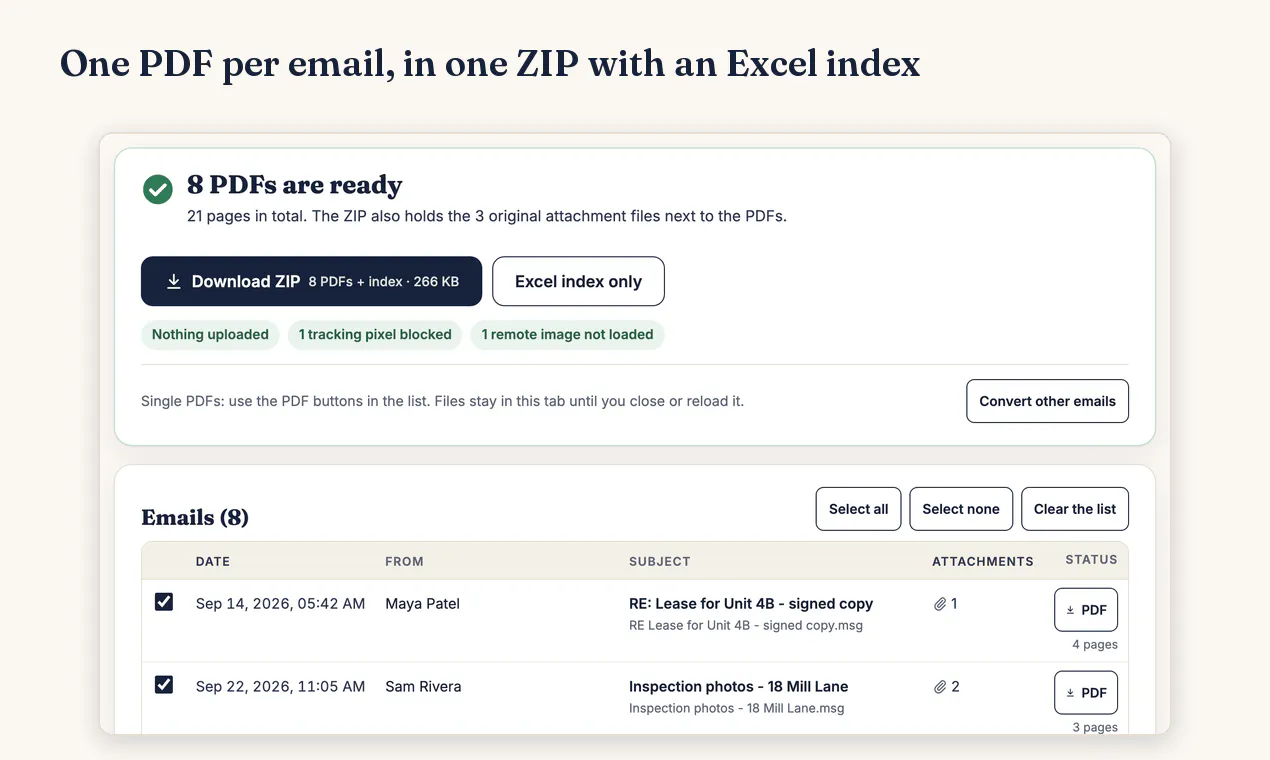Click the paperclip icon in Sam Rivera row
This screenshot has height=760, width=1270.
pyautogui.click(x=940, y=687)
